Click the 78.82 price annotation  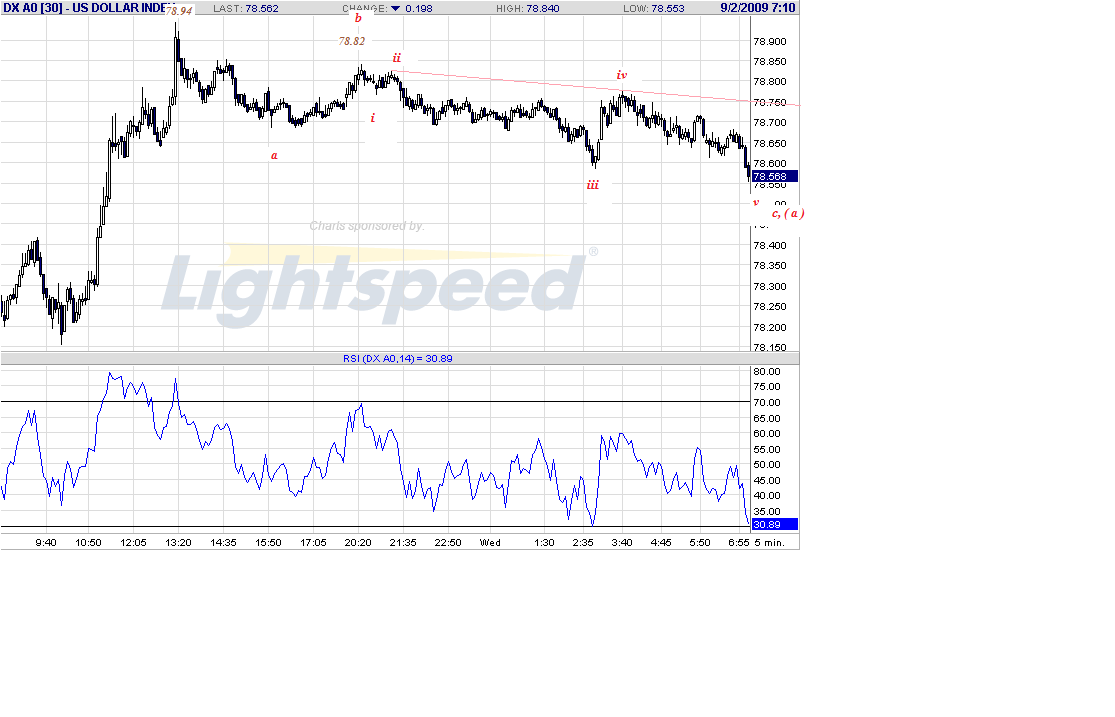coord(351,41)
